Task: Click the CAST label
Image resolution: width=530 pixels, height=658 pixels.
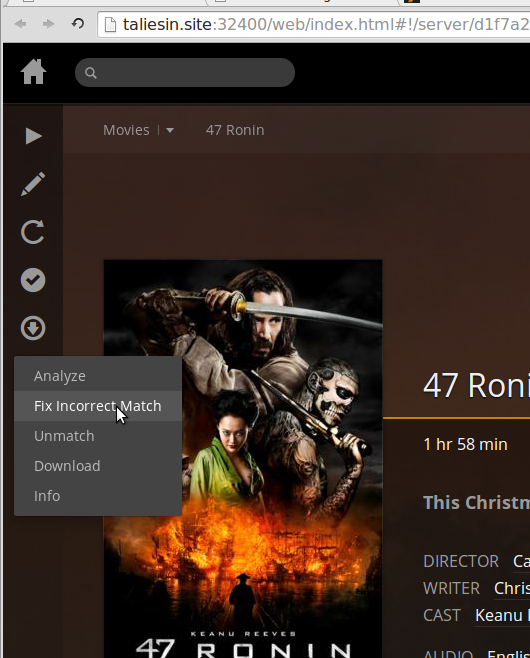Action: coord(442,615)
